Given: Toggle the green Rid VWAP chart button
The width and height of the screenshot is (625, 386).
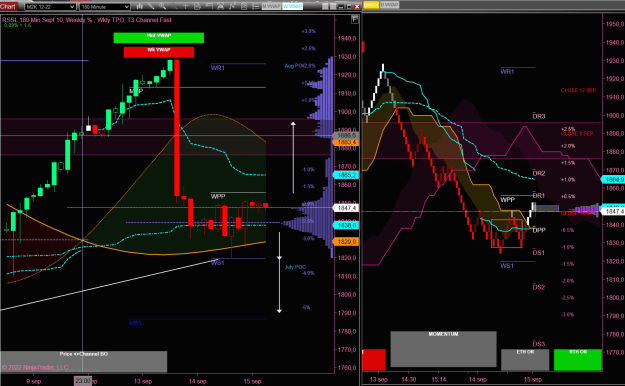Looking at the screenshot, I should 159,37.
